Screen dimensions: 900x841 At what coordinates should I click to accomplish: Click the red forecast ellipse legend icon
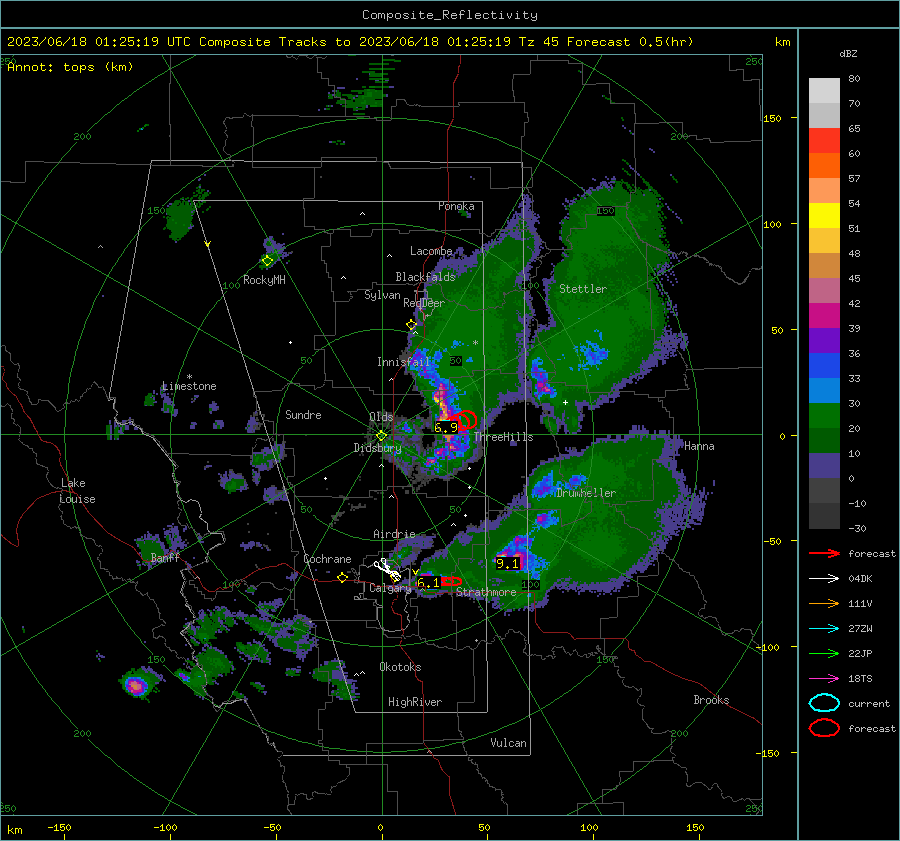tap(824, 728)
